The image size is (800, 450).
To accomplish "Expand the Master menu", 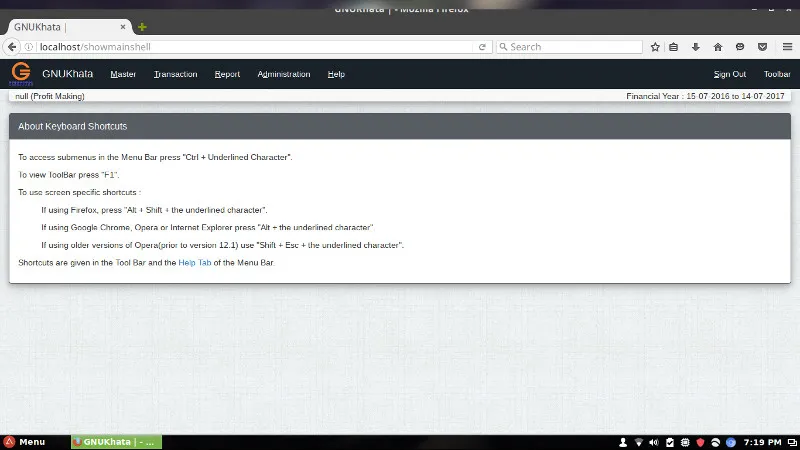I will pyautogui.click(x=123, y=74).
